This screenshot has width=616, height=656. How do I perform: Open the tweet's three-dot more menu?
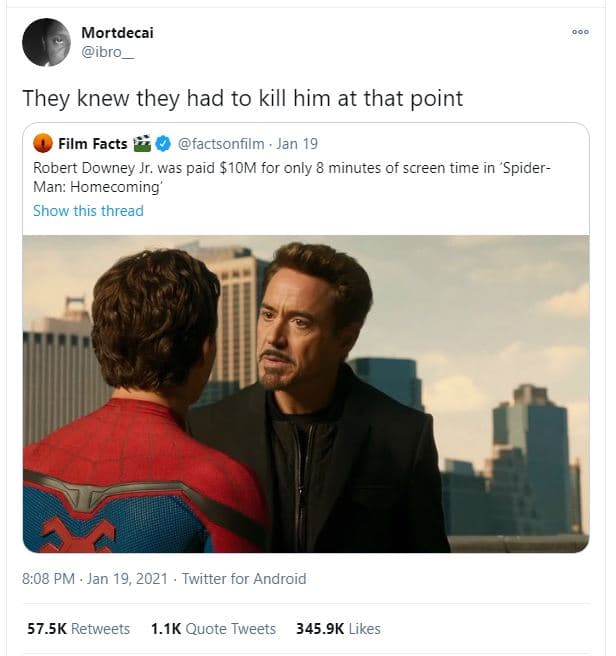(x=580, y=33)
